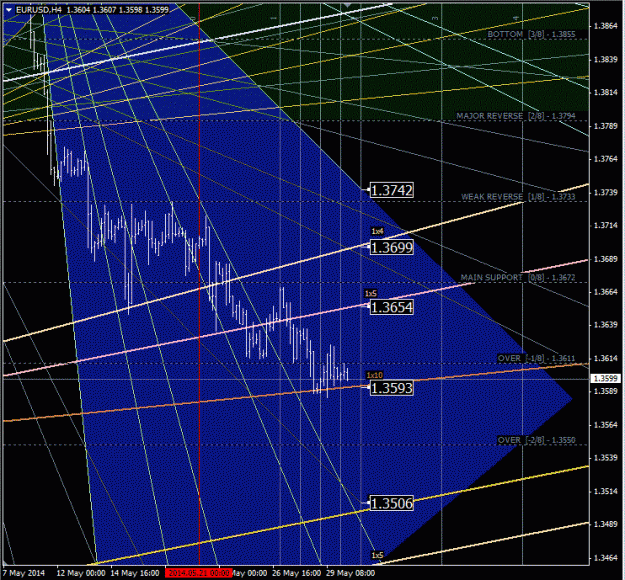Screen dimensions: 625x580
Task: Select the gray chart shift triangle marker
Action: click(x=348, y=5)
